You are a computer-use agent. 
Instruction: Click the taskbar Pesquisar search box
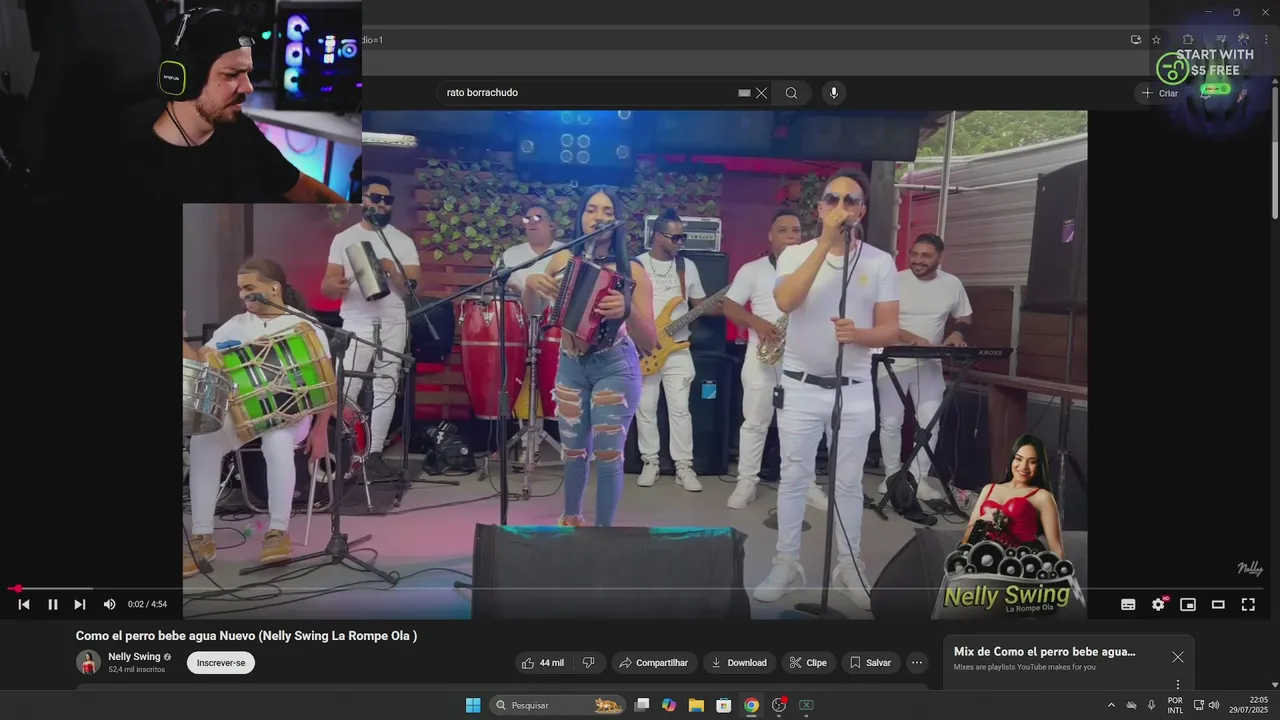557,705
